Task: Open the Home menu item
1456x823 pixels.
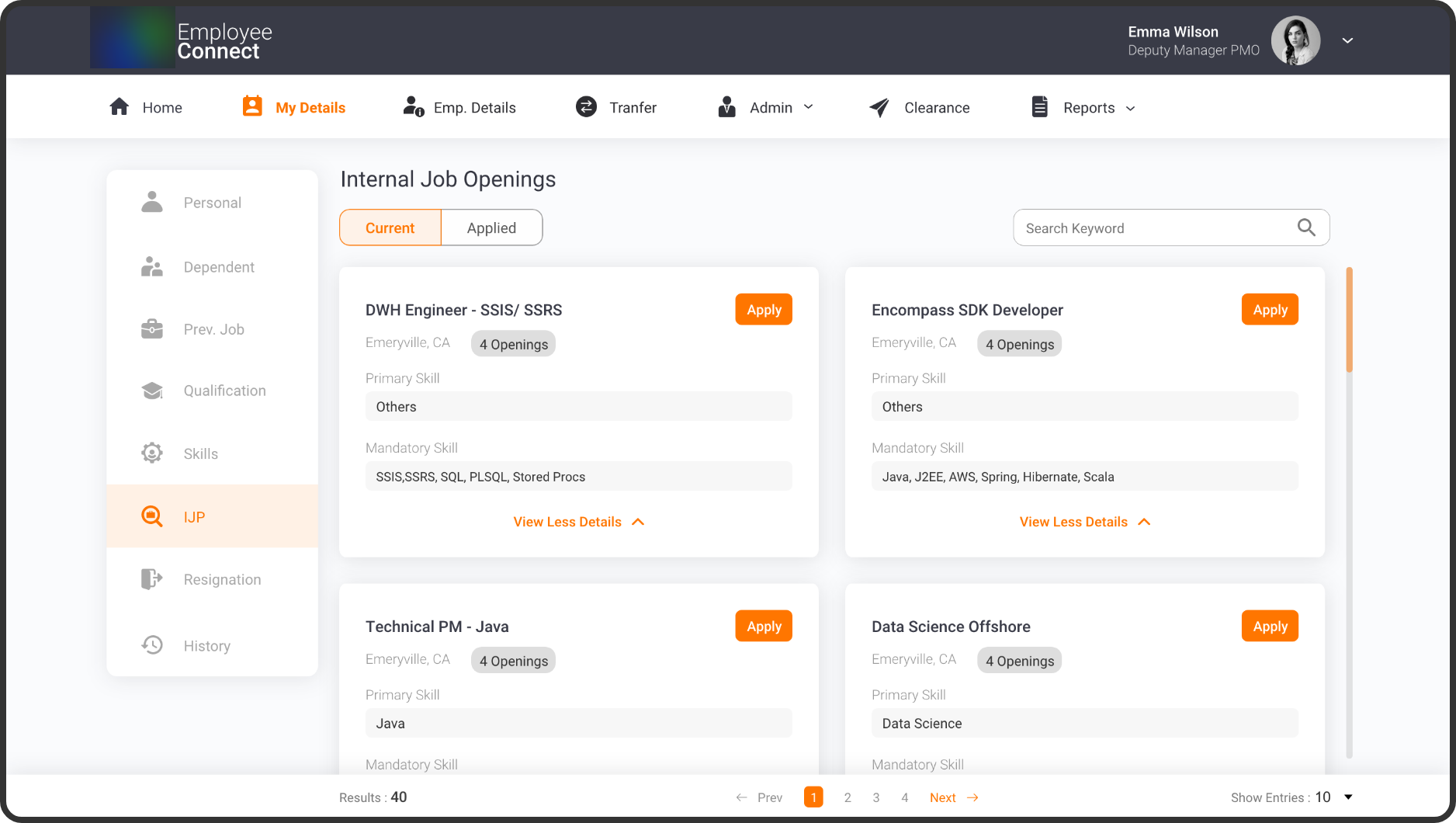Action: [x=146, y=107]
